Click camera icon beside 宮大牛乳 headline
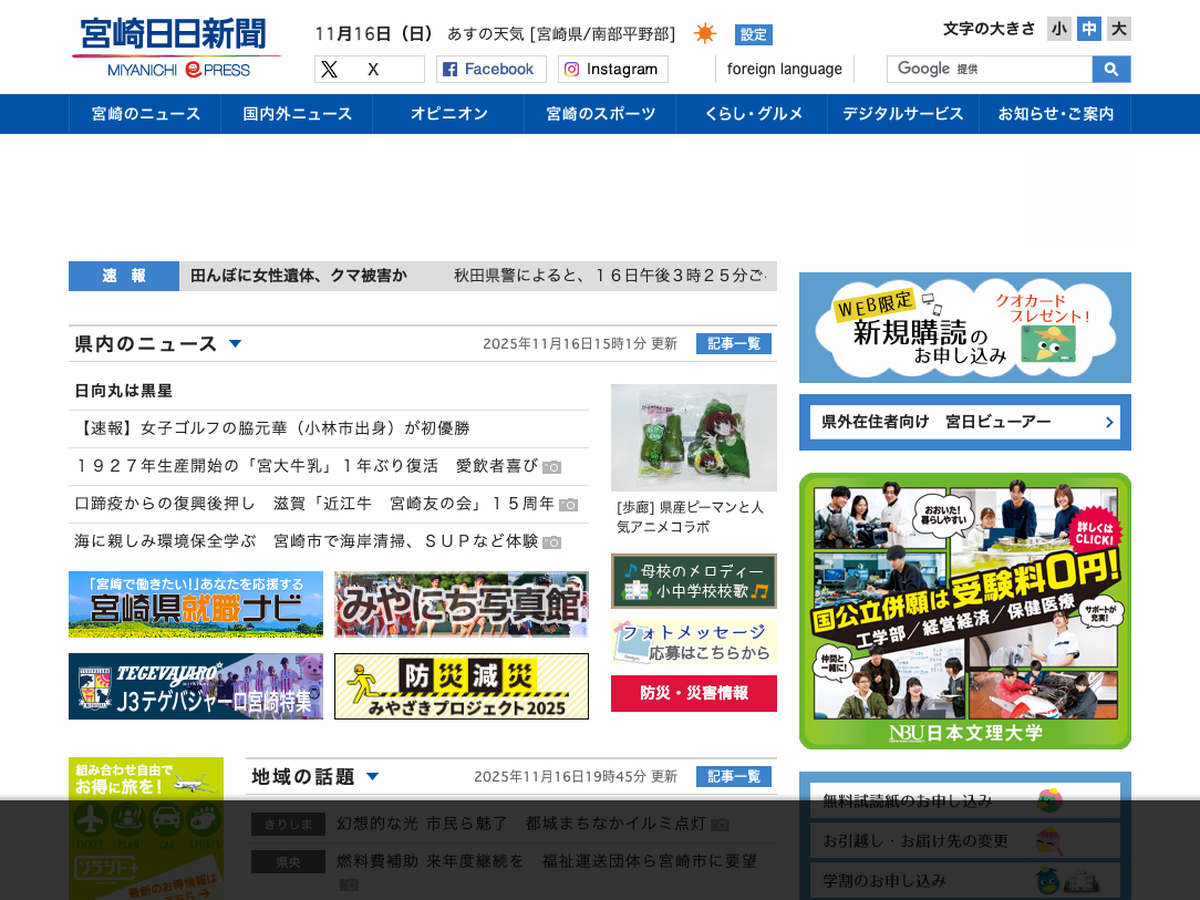 [552, 467]
